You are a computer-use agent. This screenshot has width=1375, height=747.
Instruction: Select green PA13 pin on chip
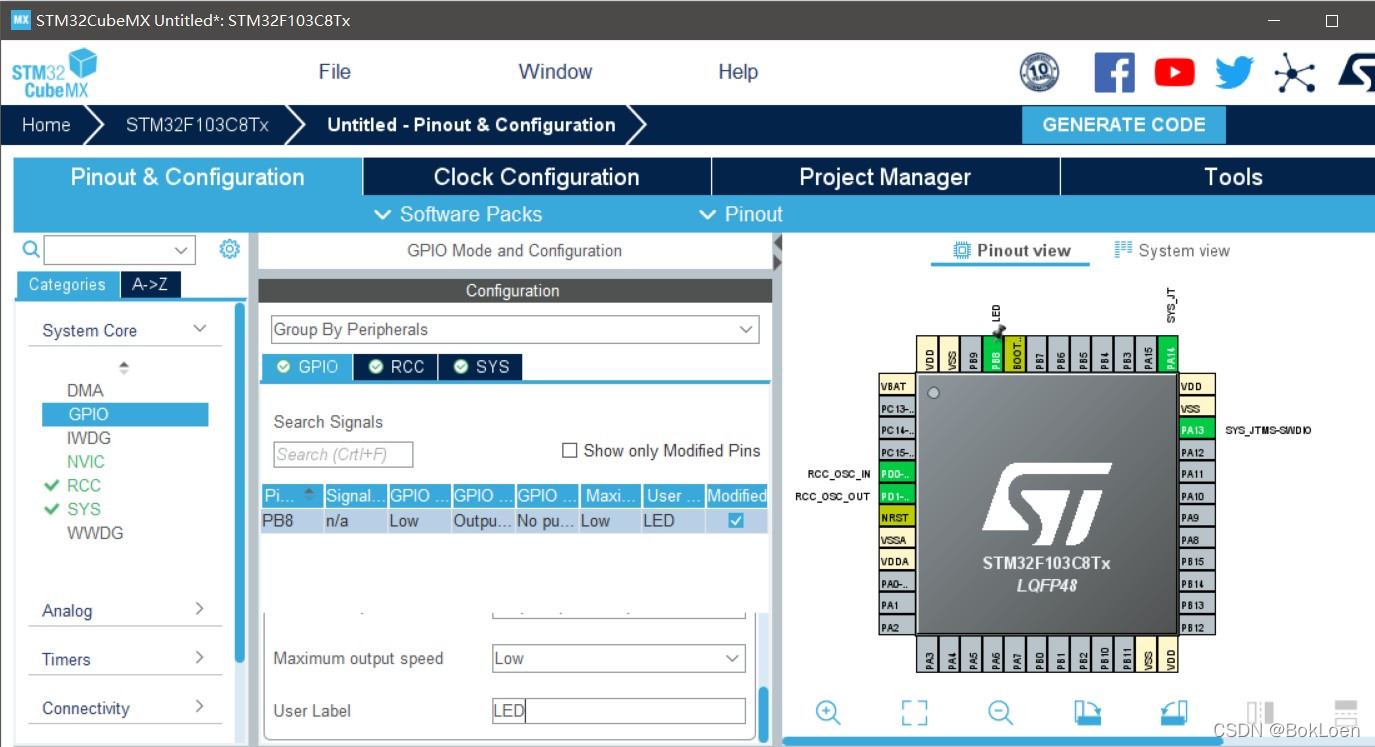point(1196,430)
